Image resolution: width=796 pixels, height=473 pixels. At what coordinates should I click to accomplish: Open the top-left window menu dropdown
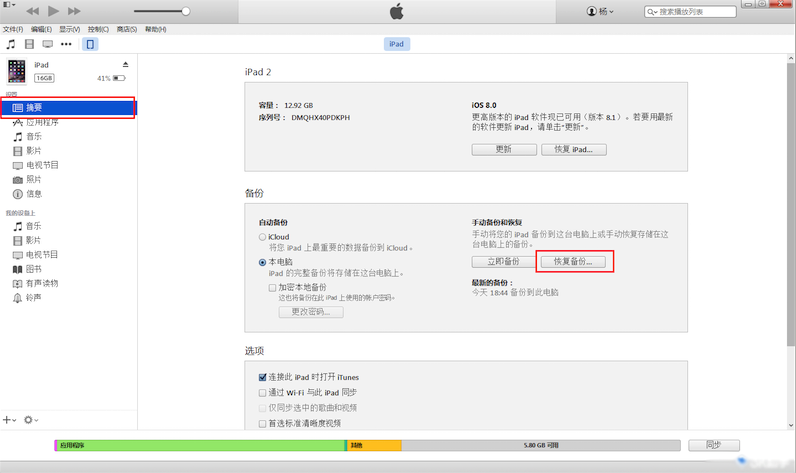click(x=9, y=5)
